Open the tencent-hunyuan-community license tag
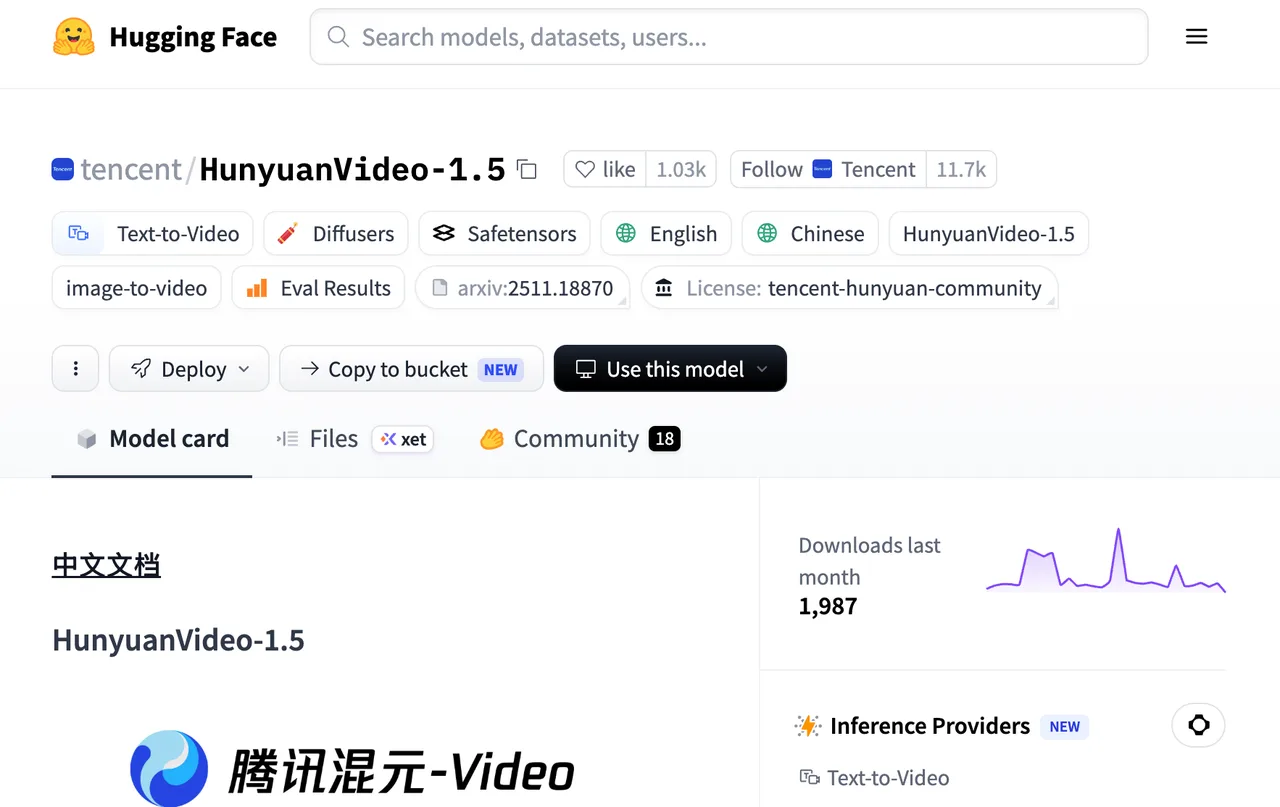Screen dimensions: 1280x807 849,288
